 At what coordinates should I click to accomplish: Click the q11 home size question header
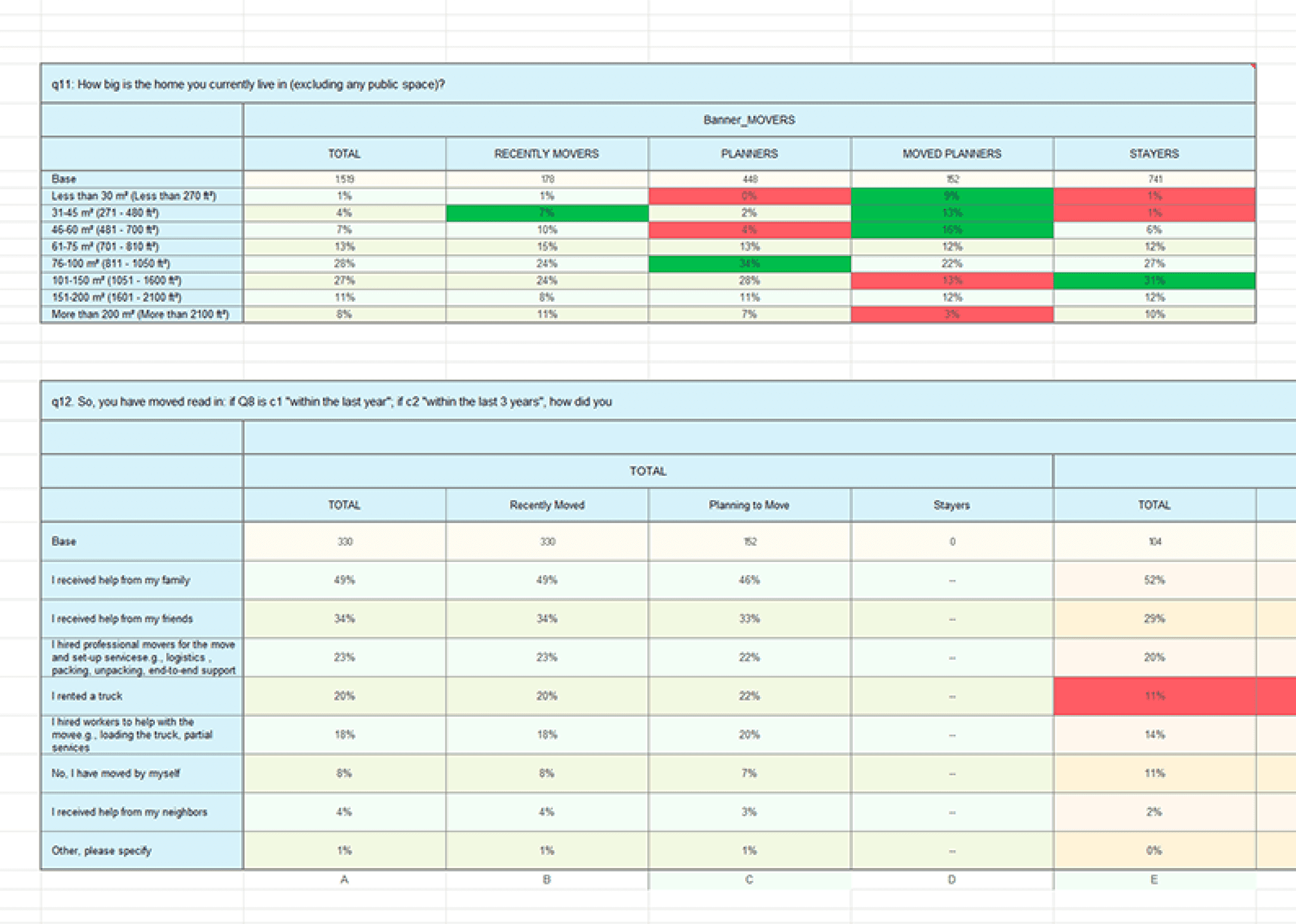(x=248, y=85)
